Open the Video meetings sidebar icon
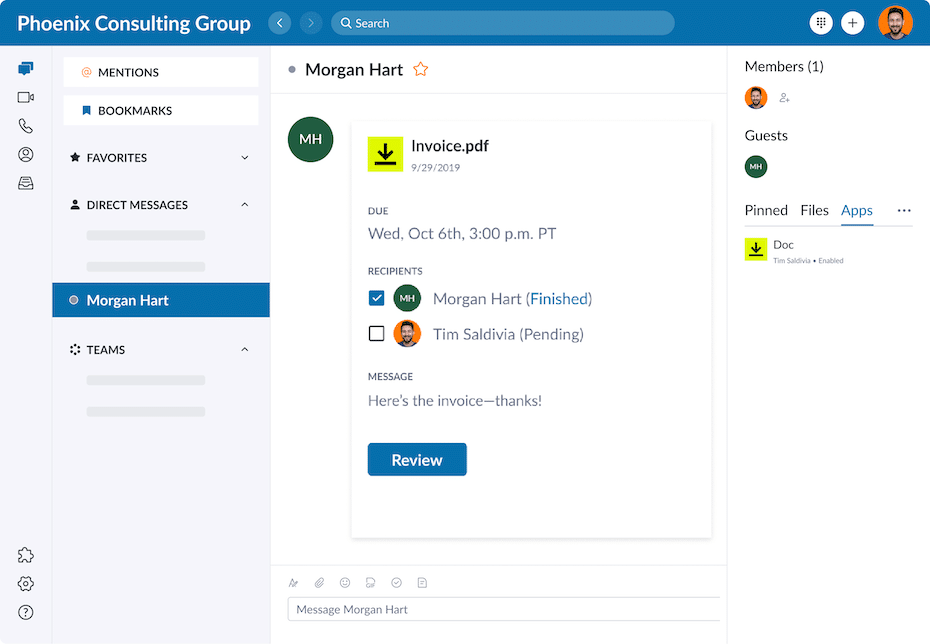Viewport: 930px width, 644px height. pos(26,97)
